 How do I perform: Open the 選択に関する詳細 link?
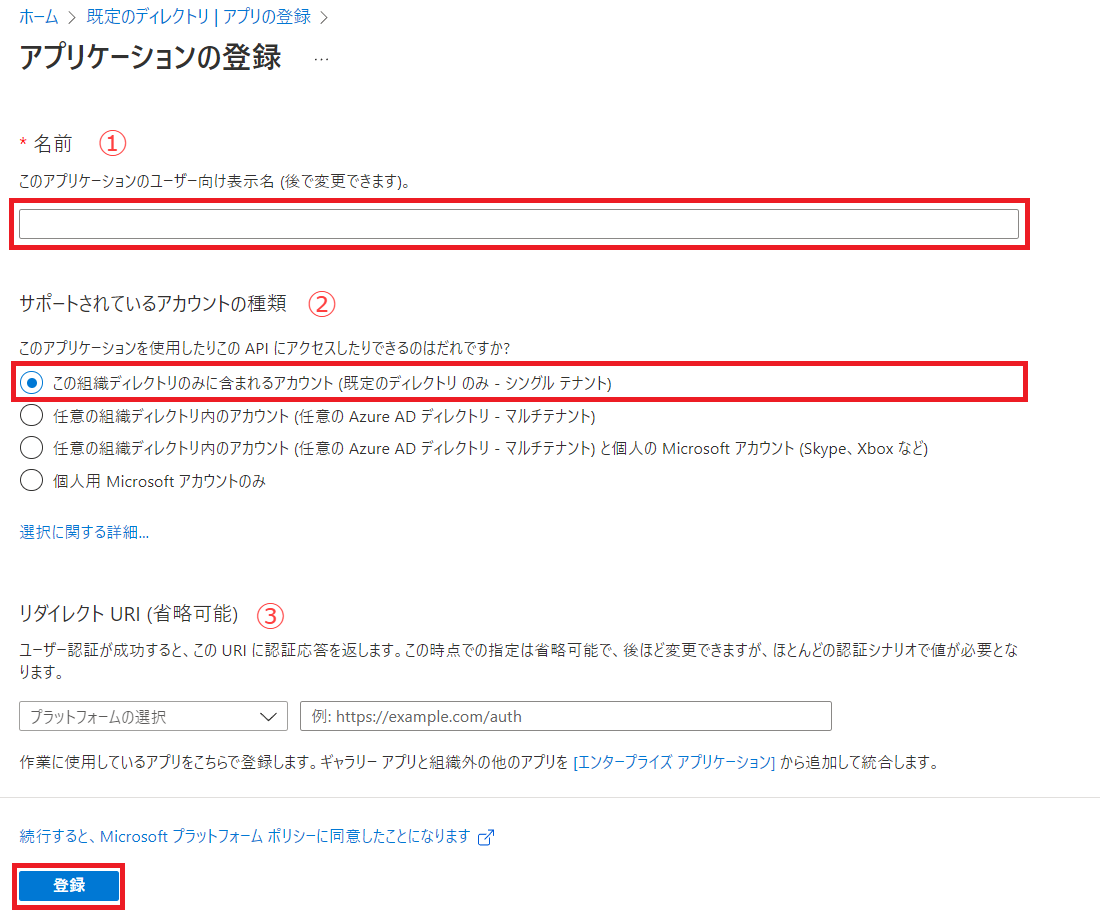84,532
